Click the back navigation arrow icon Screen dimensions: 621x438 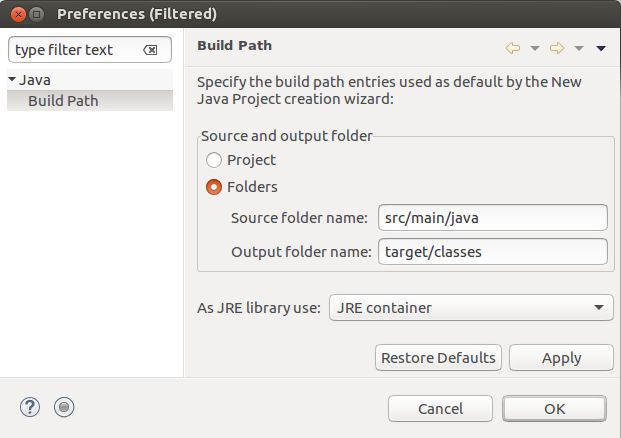512,48
